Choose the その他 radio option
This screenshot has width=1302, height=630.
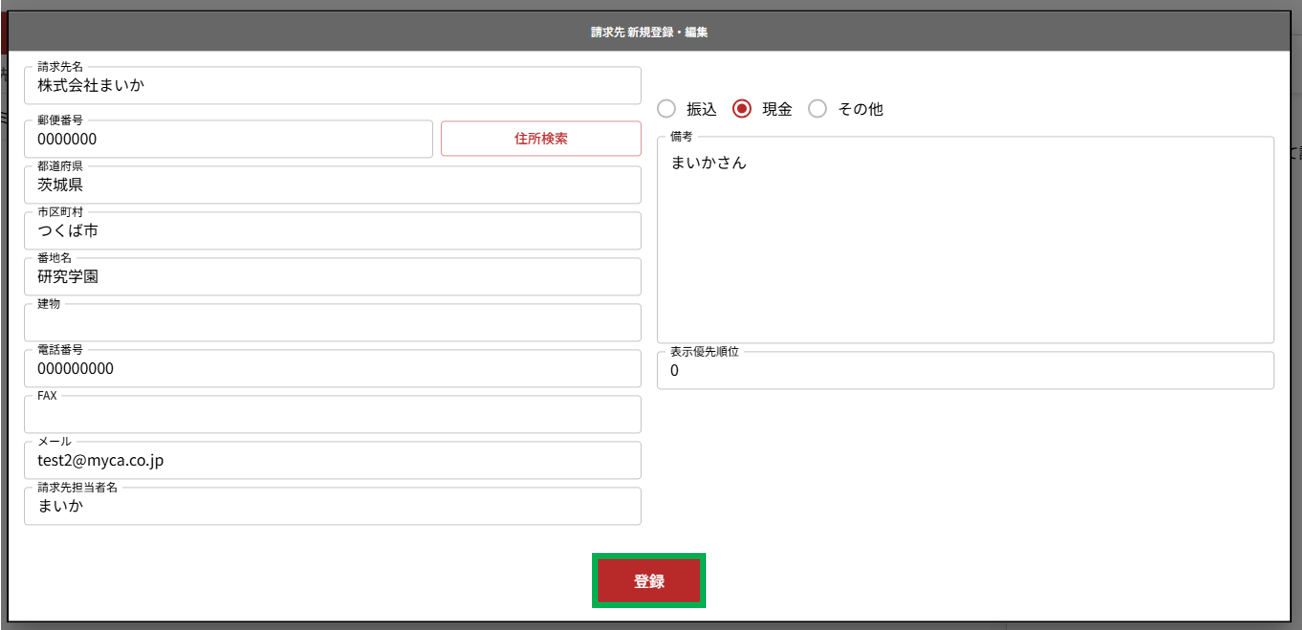tap(818, 109)
